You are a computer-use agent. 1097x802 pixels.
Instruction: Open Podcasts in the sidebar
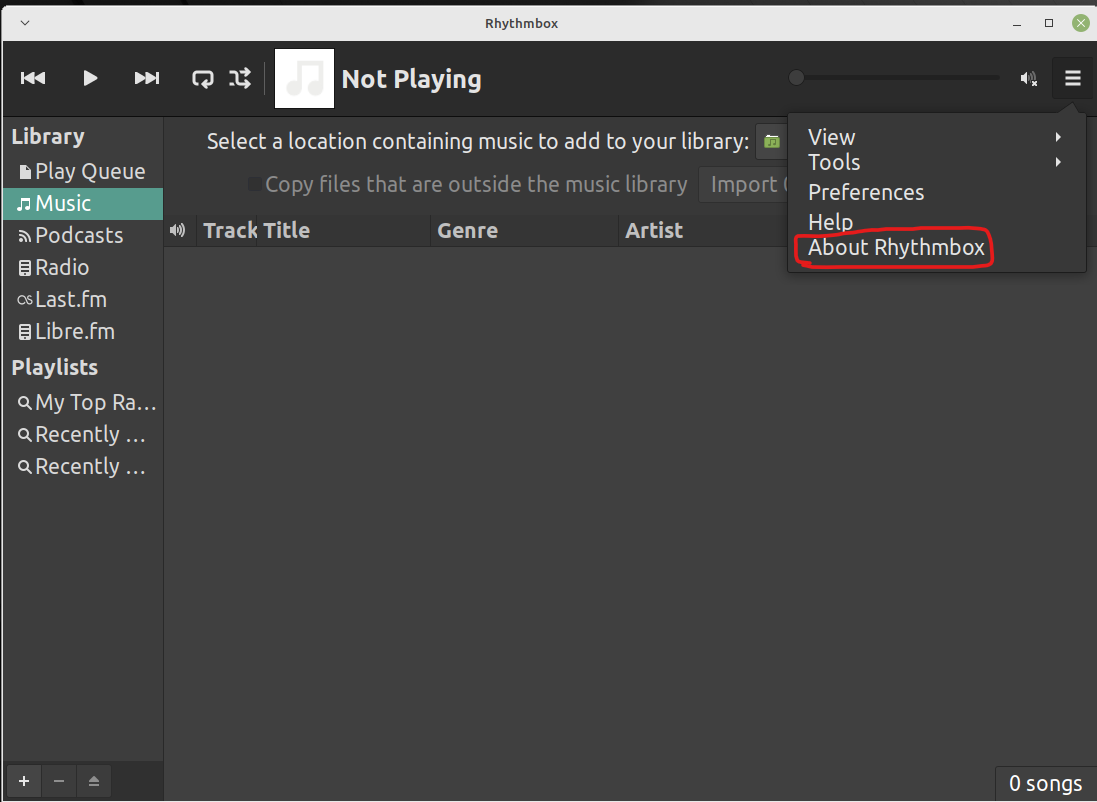click(83, 236)
